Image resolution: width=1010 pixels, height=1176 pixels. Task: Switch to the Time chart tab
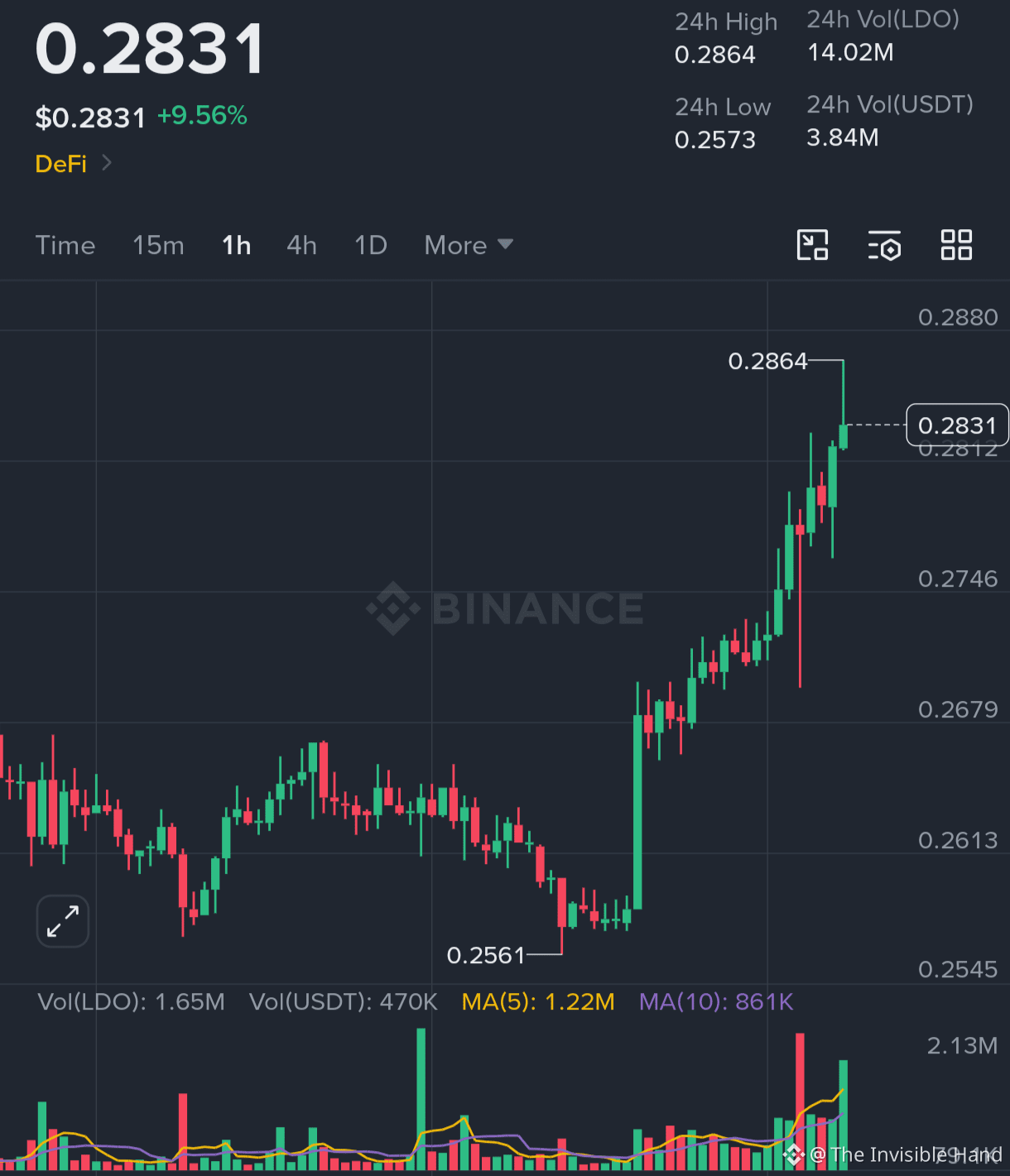coord(65,245)
